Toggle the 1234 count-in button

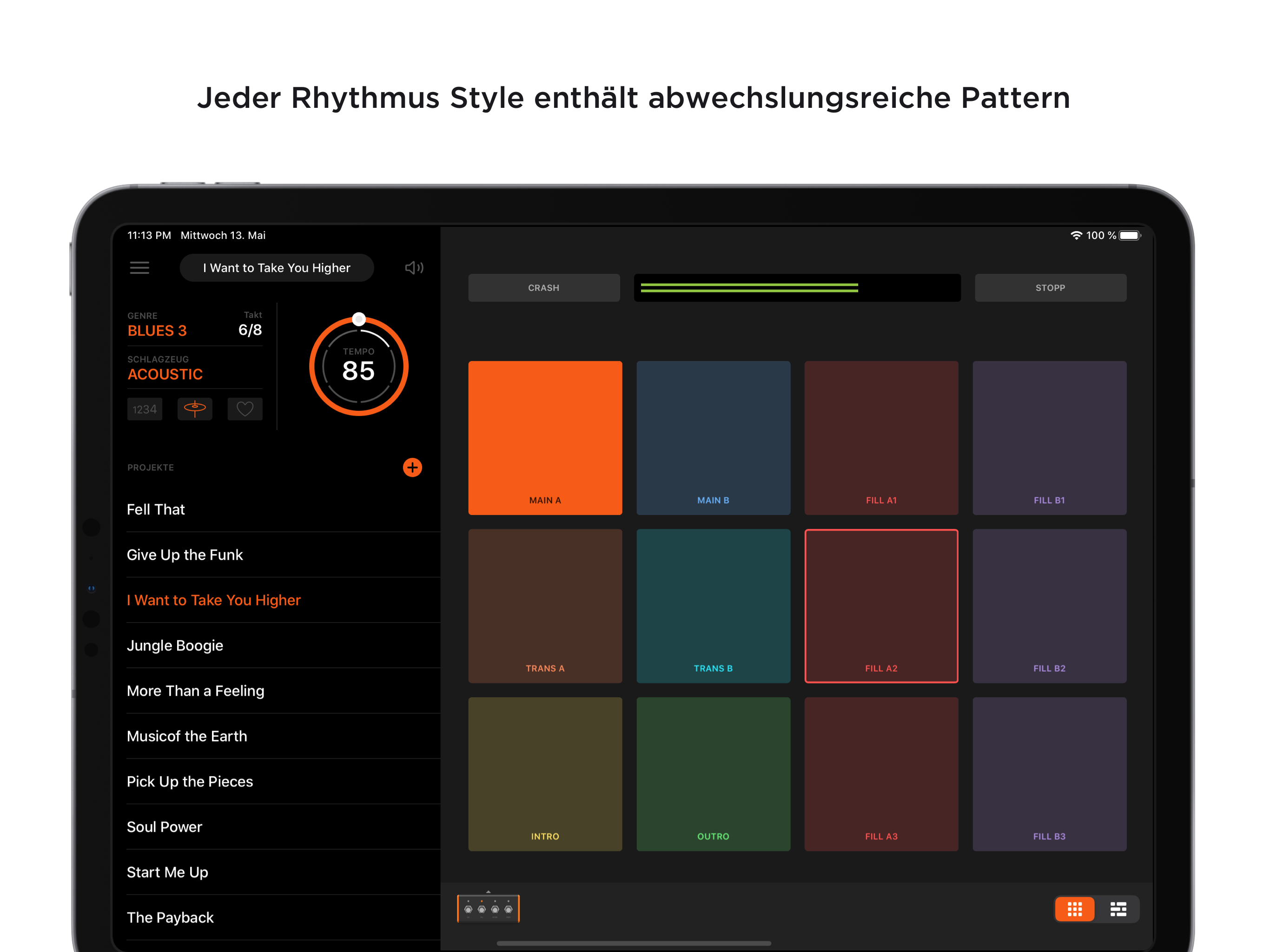tap(145, 409)
